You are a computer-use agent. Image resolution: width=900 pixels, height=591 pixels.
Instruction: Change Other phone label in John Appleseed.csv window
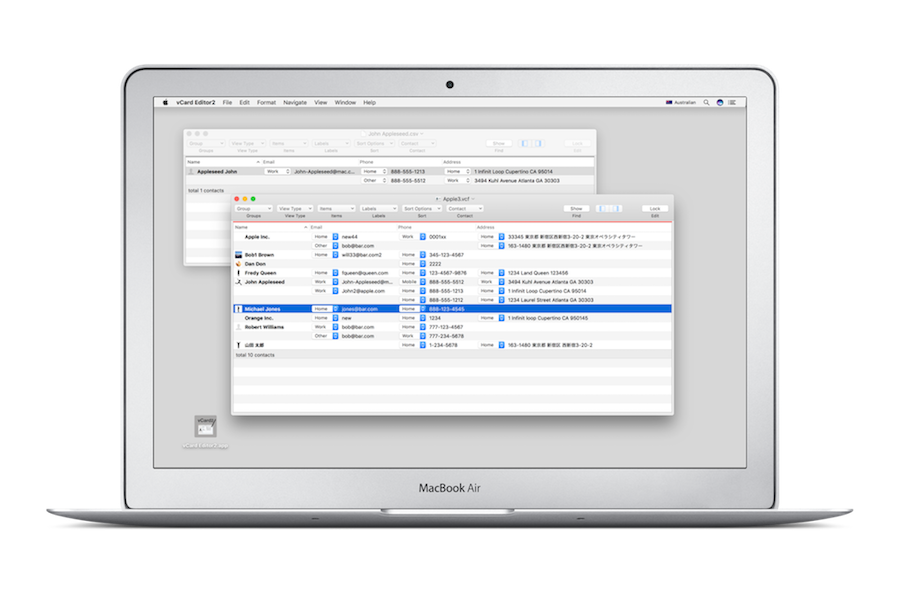click(374, 181)
